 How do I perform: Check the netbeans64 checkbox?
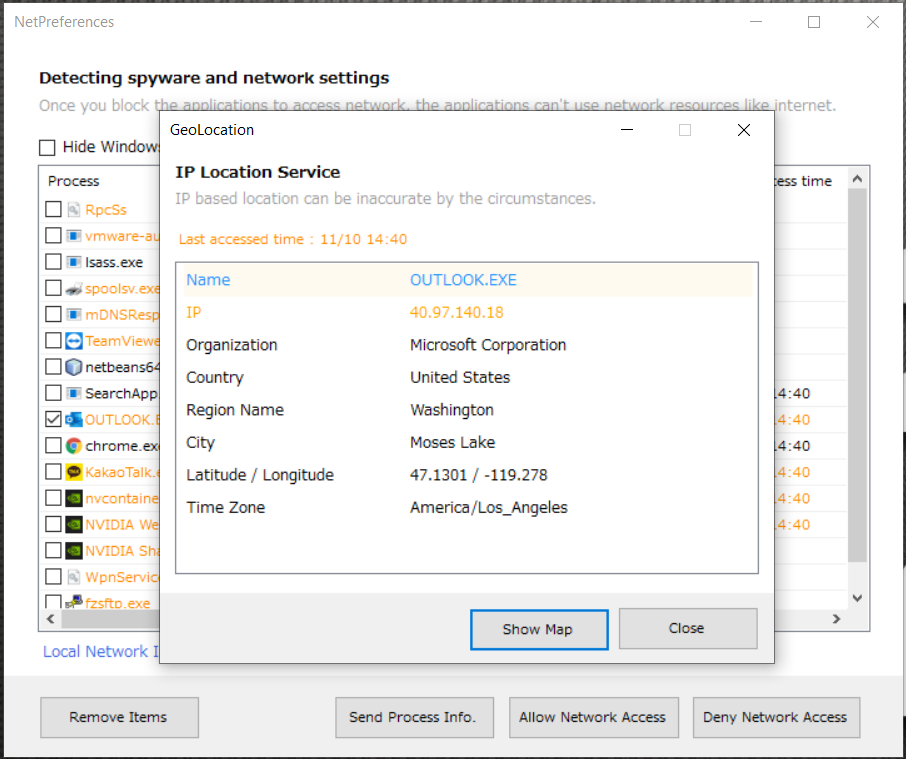point(53,367)
